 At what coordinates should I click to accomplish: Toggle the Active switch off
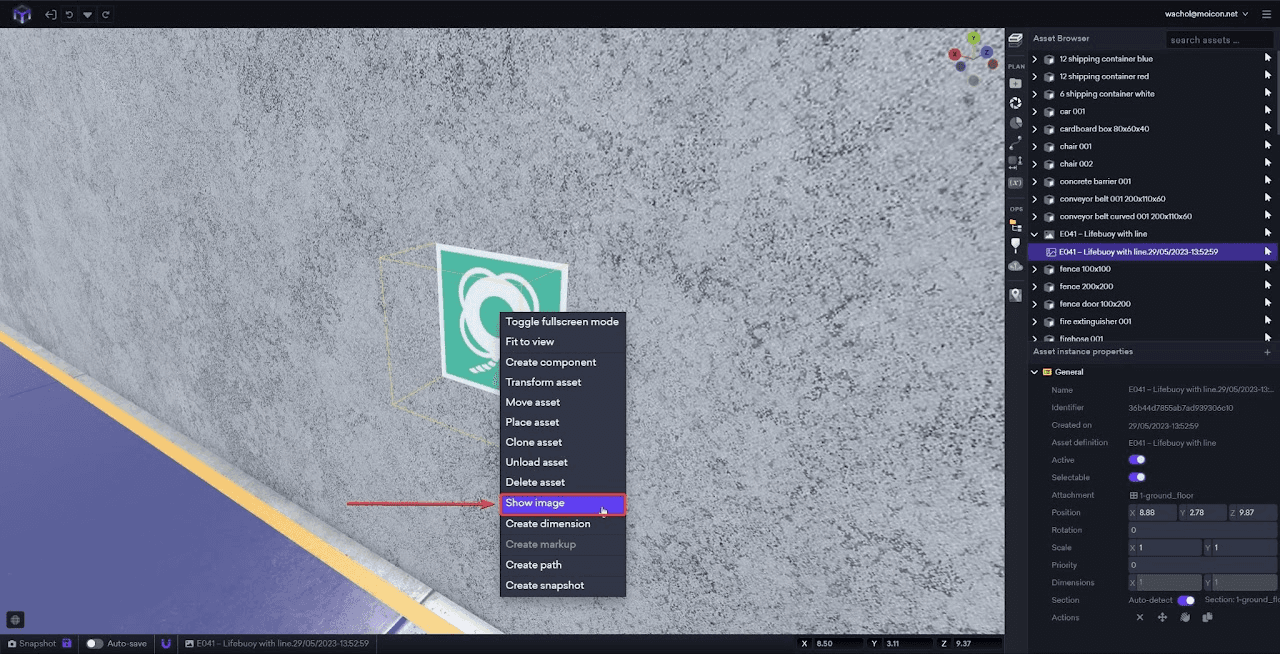tap(1137, 460)
